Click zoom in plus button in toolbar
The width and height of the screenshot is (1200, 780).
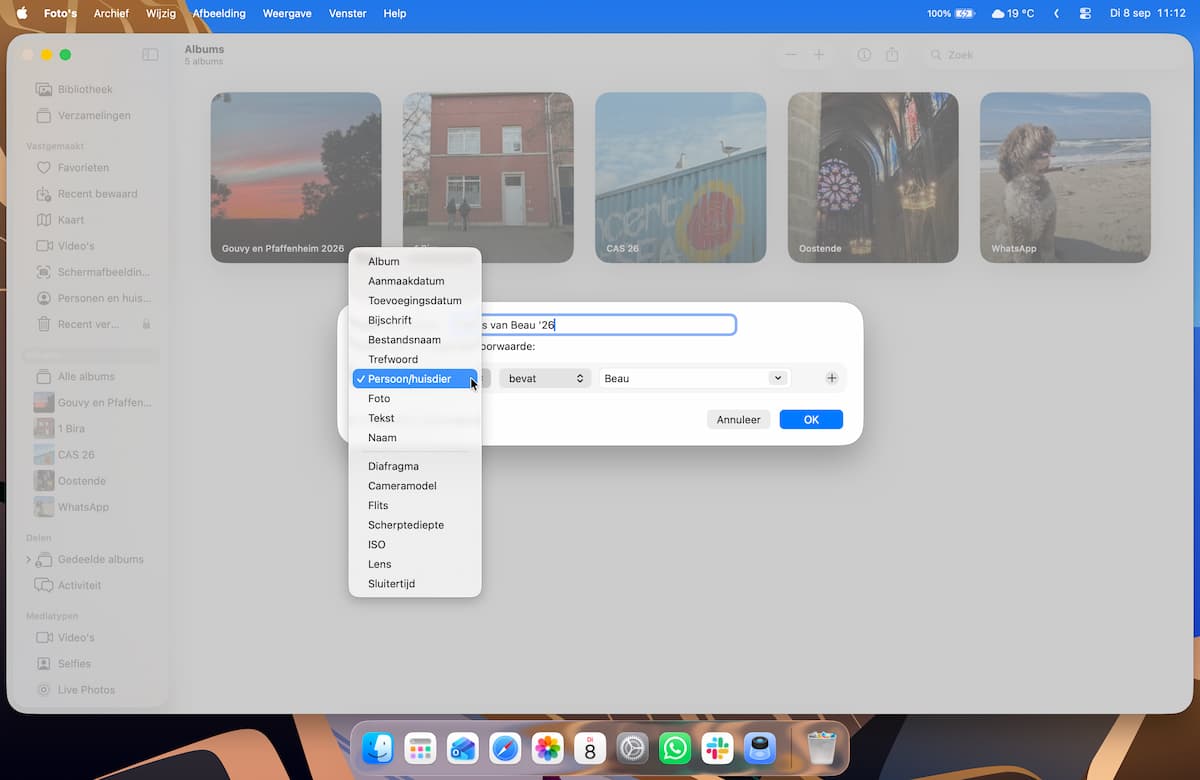(819, 55)
